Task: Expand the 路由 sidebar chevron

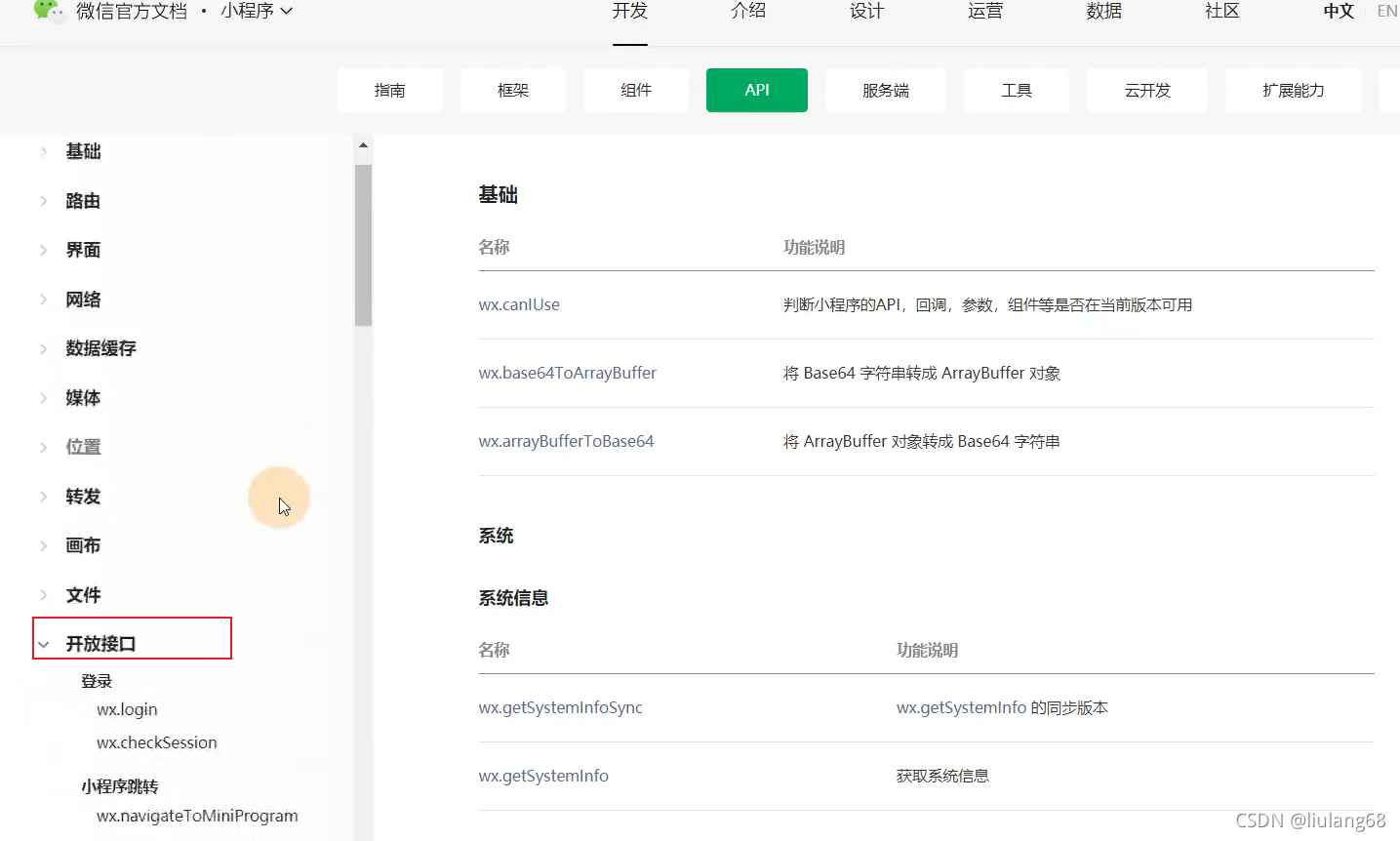Action: tap(43, 201)
